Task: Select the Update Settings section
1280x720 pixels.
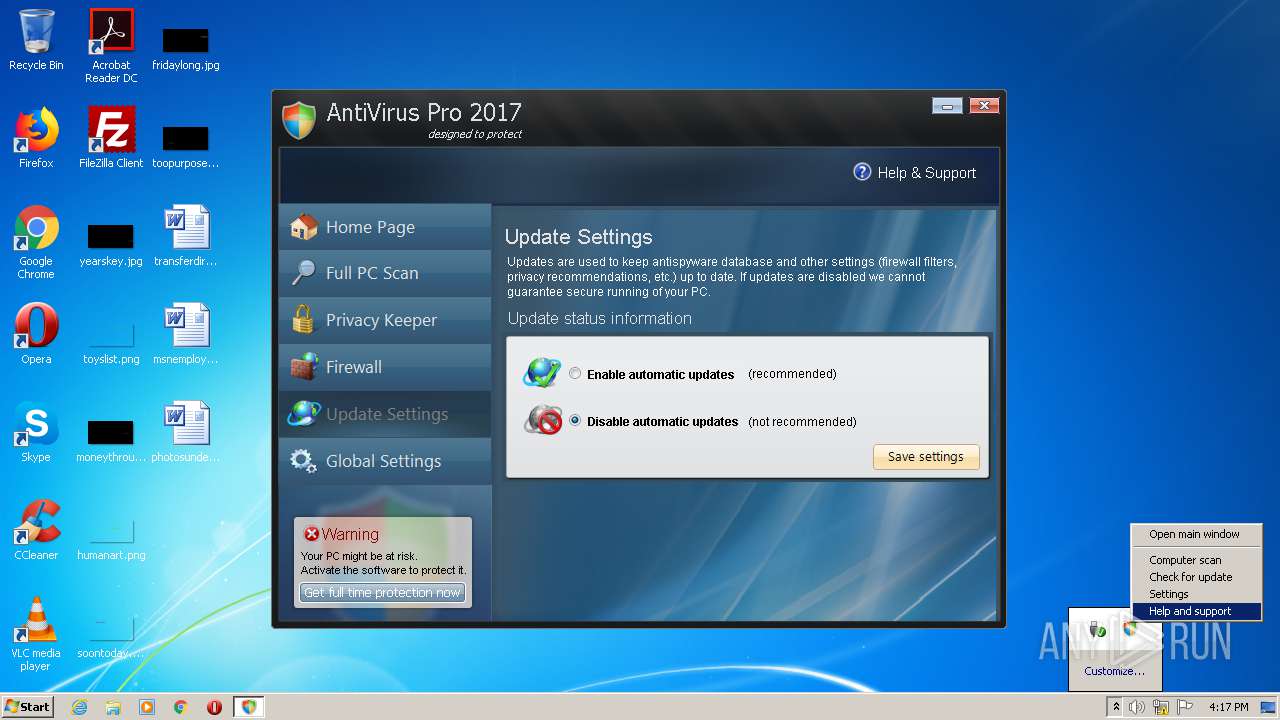Action: (385, 414)
